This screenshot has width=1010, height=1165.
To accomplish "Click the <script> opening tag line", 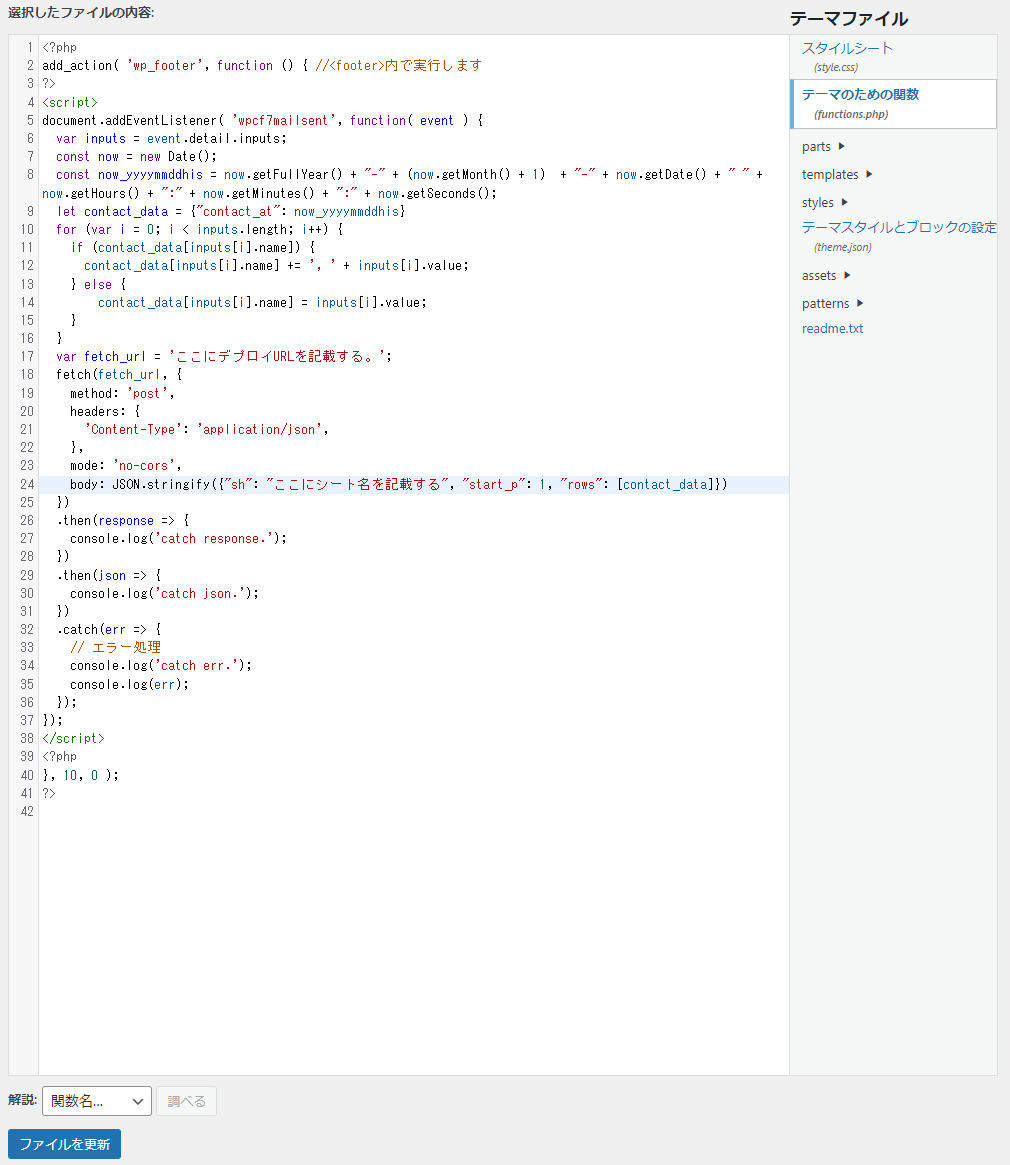I will (70, 103).
